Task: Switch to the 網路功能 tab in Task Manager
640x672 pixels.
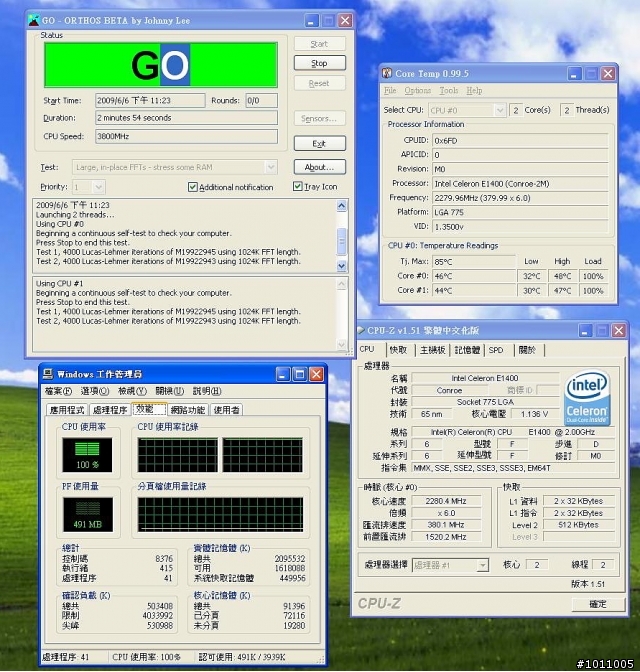Action: (188, 410)
